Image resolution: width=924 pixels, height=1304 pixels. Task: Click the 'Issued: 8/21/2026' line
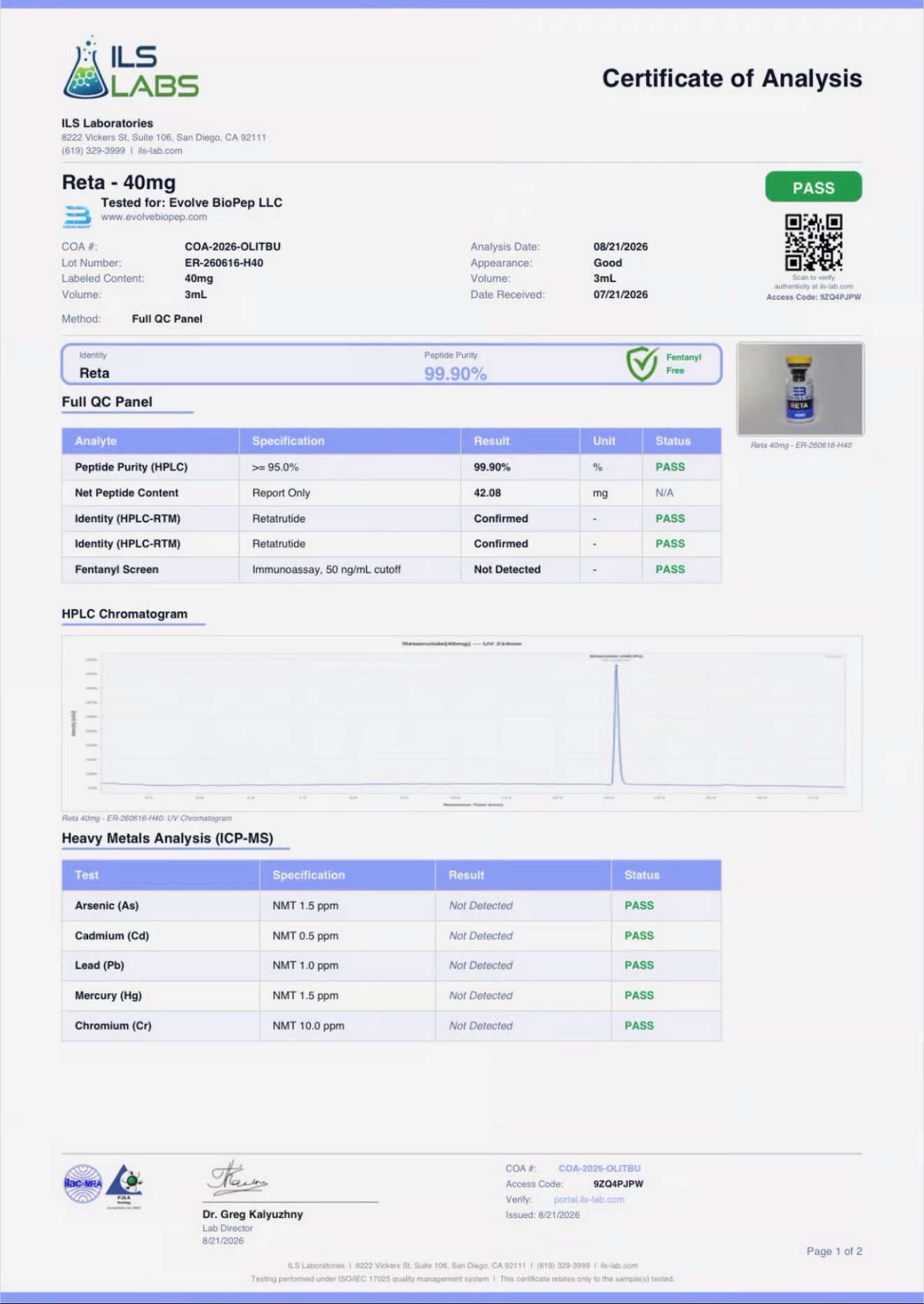coord(542,1215)
